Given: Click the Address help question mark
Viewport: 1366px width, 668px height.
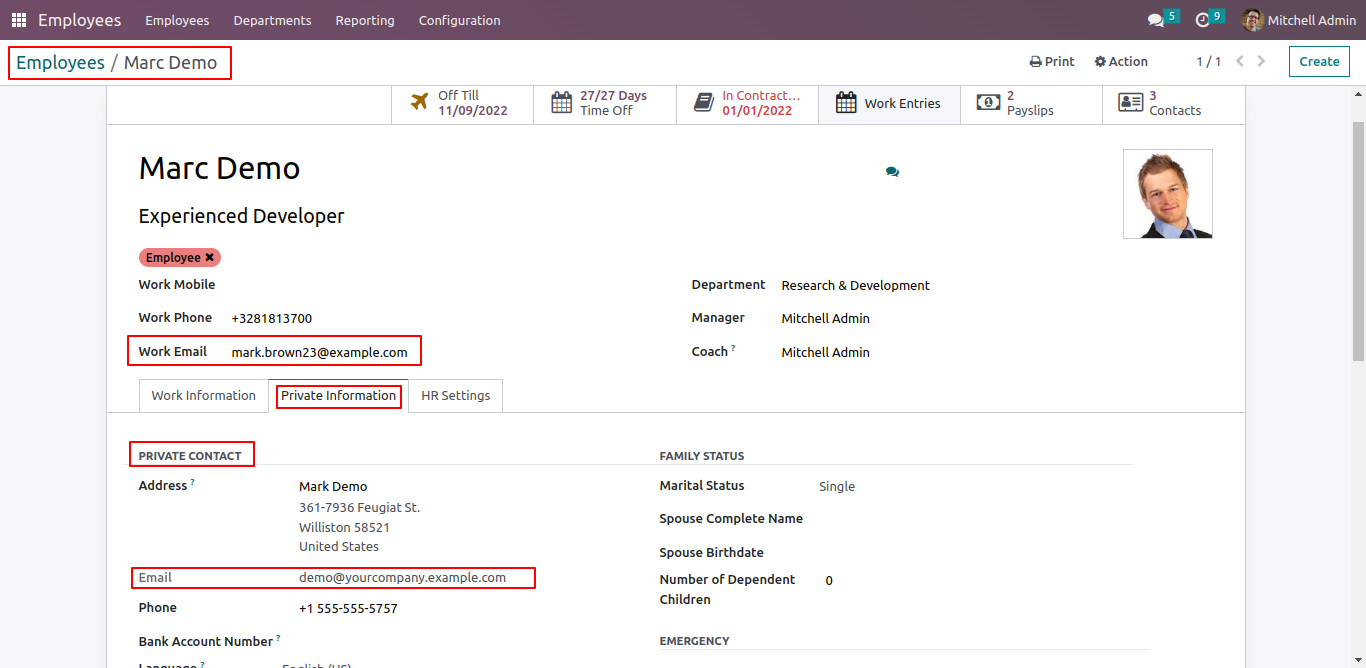Looking at the screenshot, I should click(x=192, y=482).
